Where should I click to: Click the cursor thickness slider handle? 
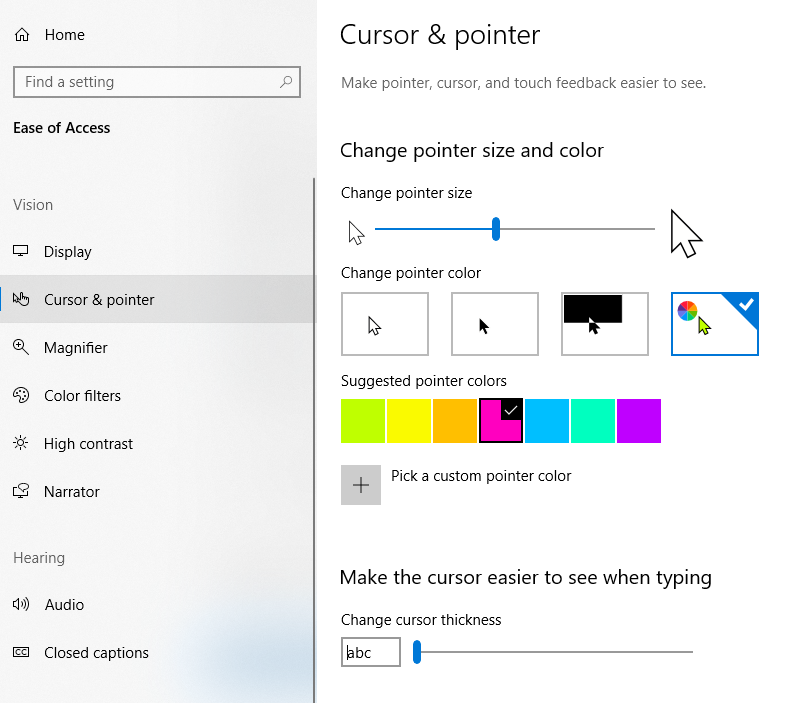418,652
